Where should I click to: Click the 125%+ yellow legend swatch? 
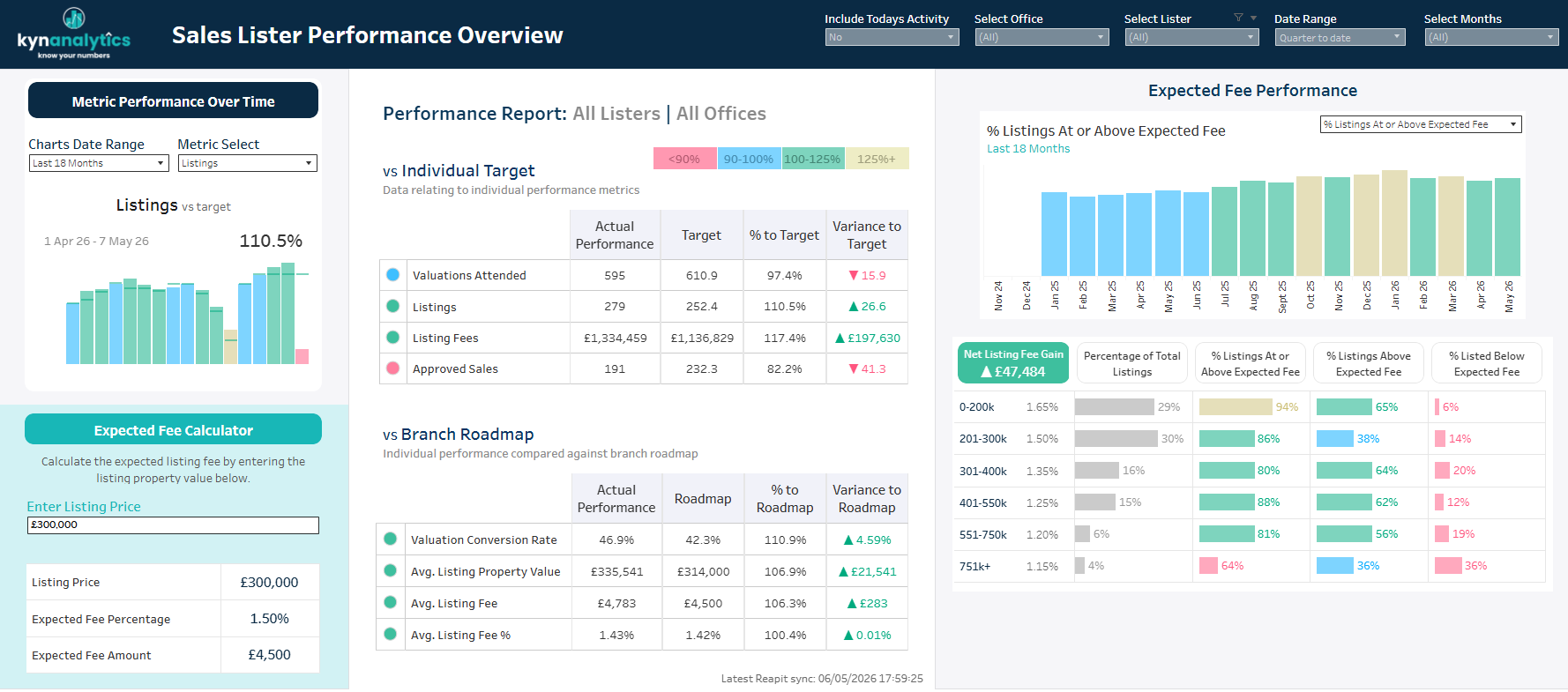(877, 159)
